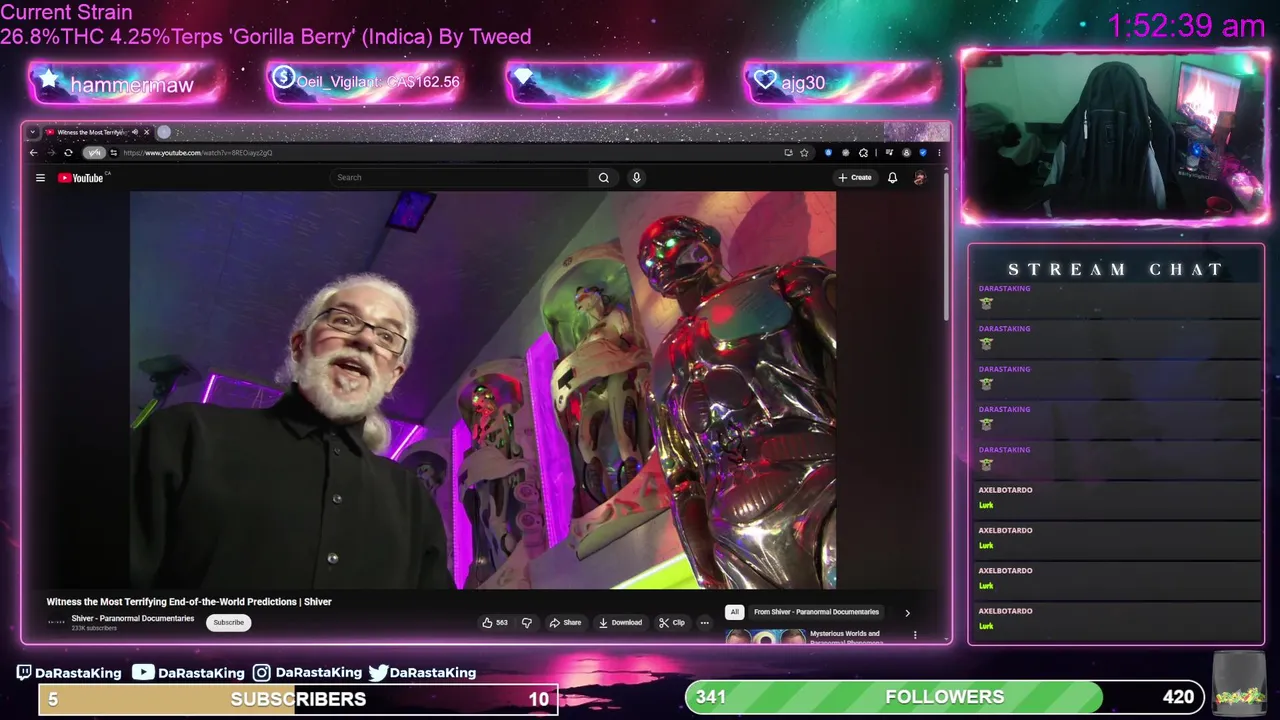
Task: Share the video
Action: (x=565, y=622)
